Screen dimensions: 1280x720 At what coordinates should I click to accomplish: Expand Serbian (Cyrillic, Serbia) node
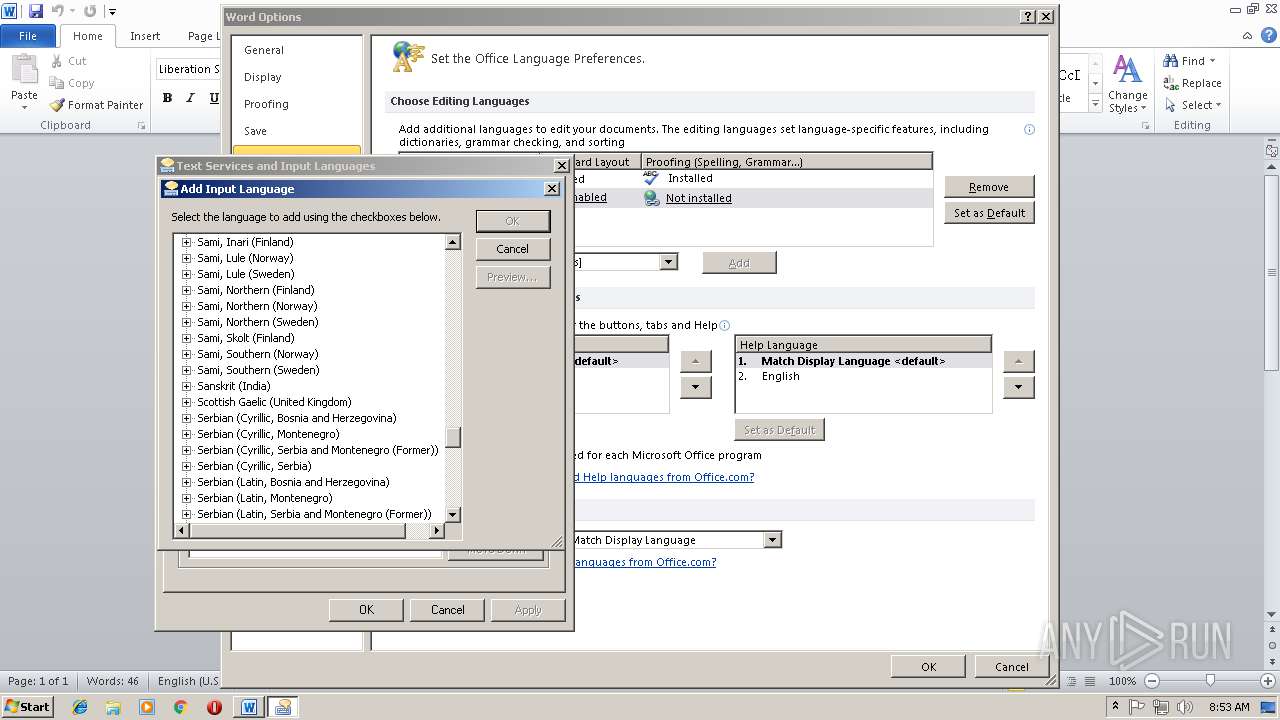(x=186, y=466)
